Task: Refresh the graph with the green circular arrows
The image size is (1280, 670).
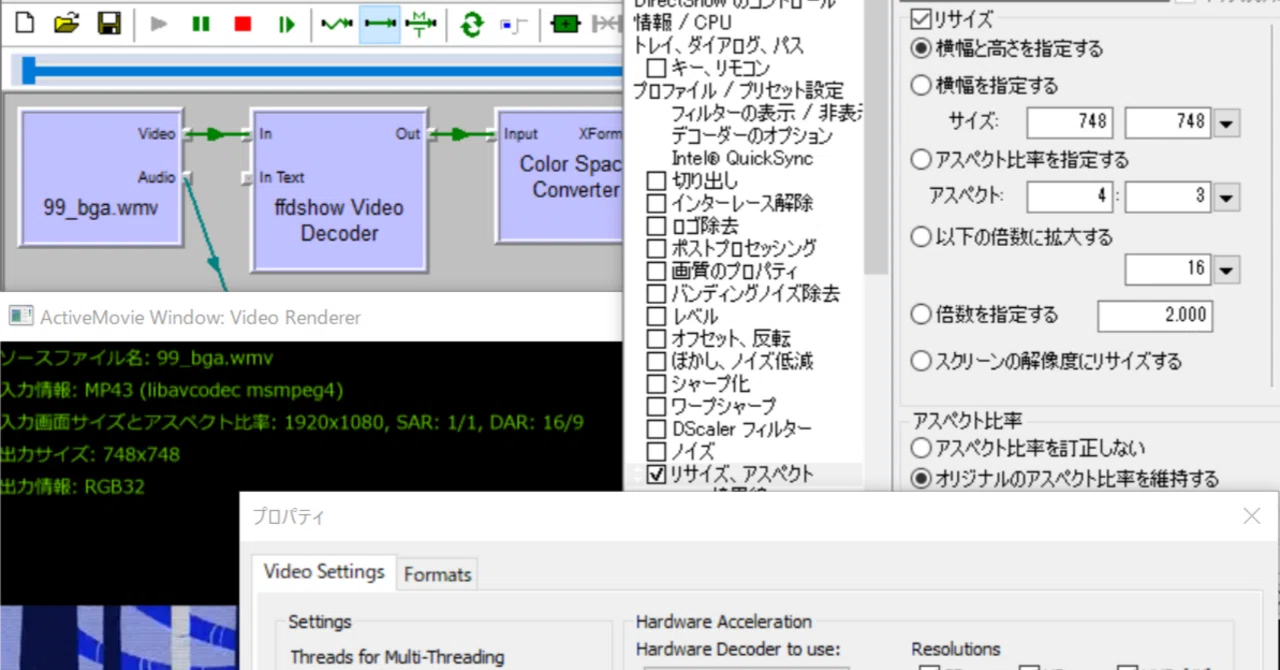Action: [473, 24]
